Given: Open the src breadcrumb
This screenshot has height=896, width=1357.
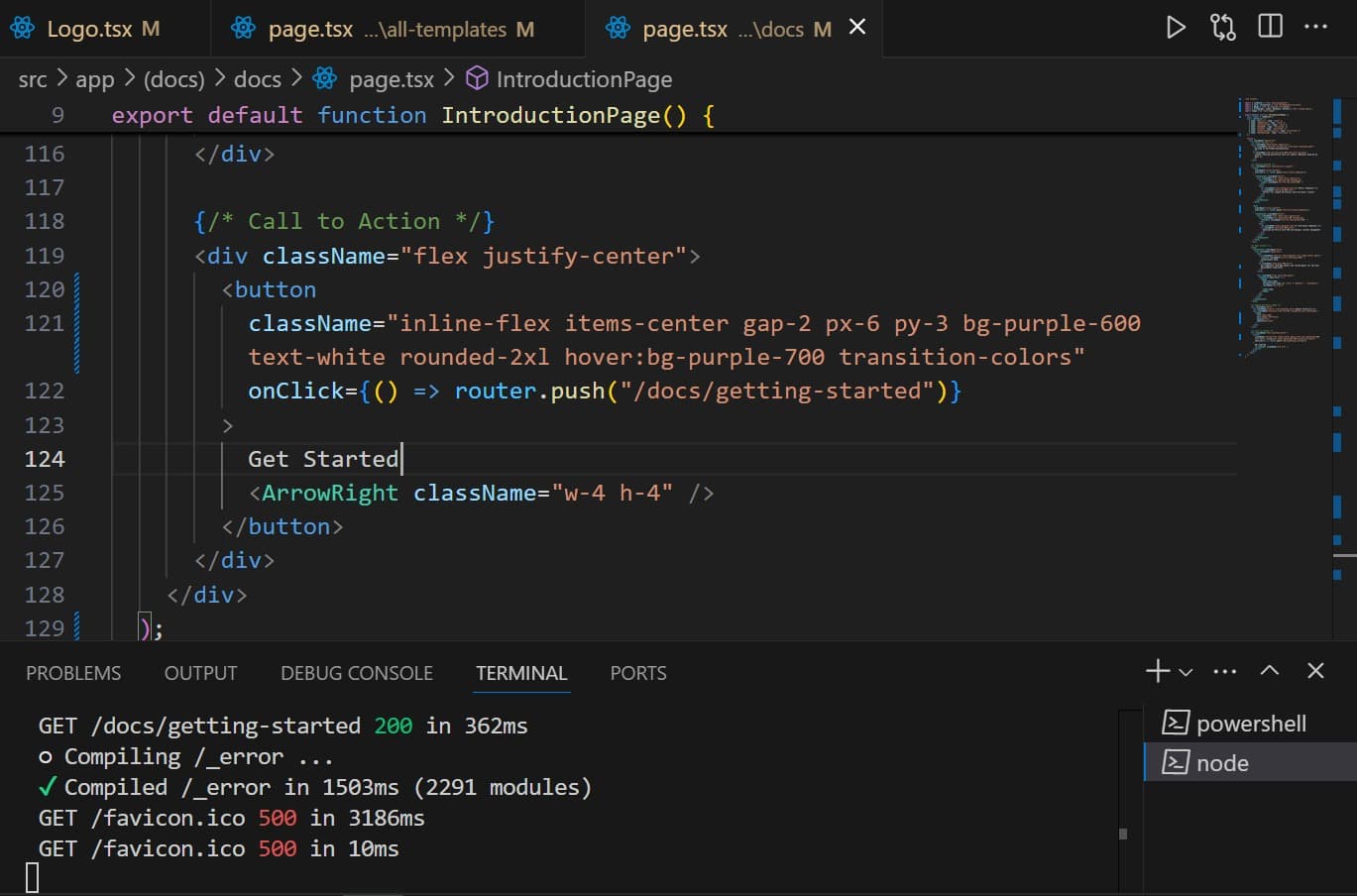Looking at the screenshot, I should pyautogui.click(x=33, y=79).
